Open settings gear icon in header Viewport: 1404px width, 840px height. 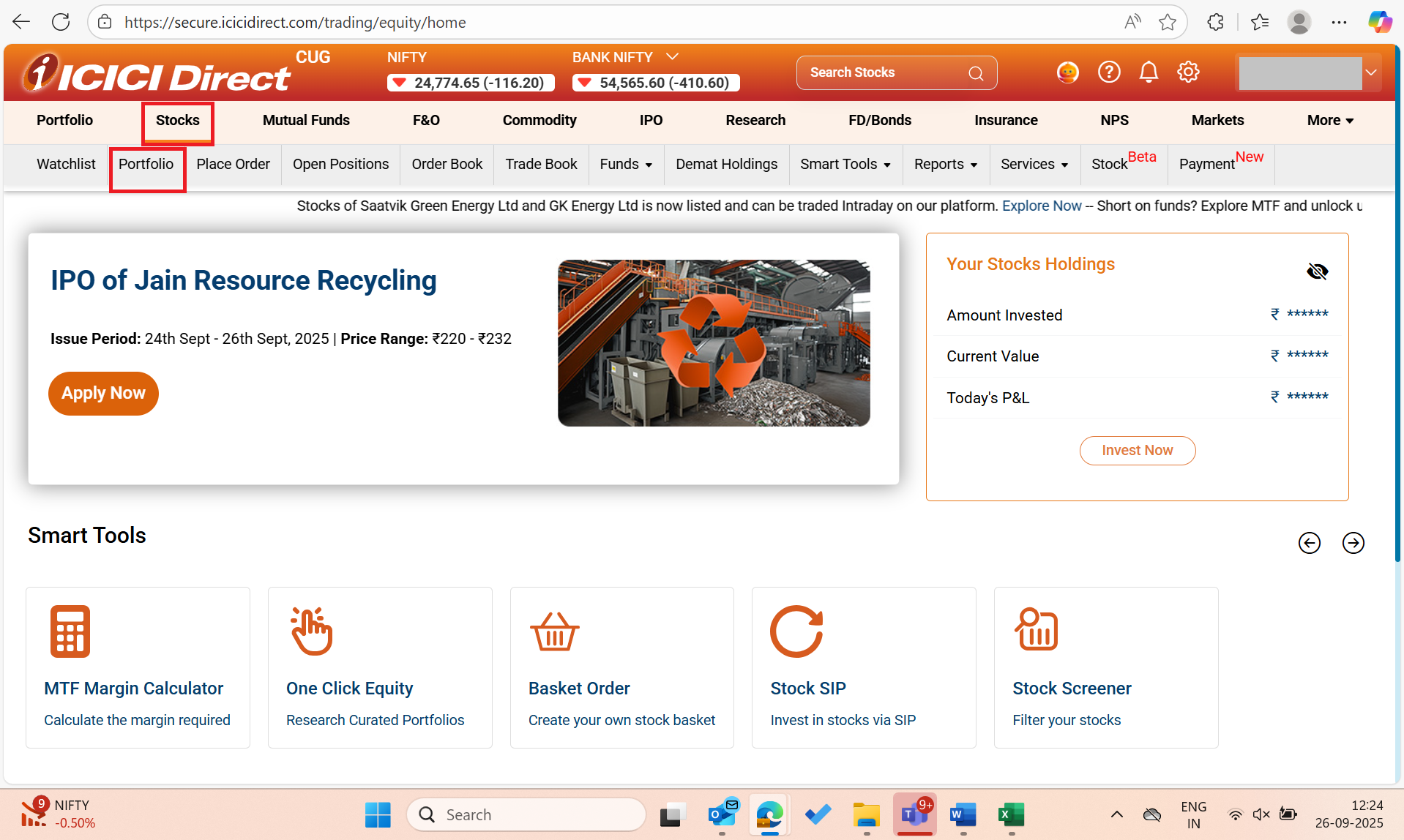(x=1188, y=72)
